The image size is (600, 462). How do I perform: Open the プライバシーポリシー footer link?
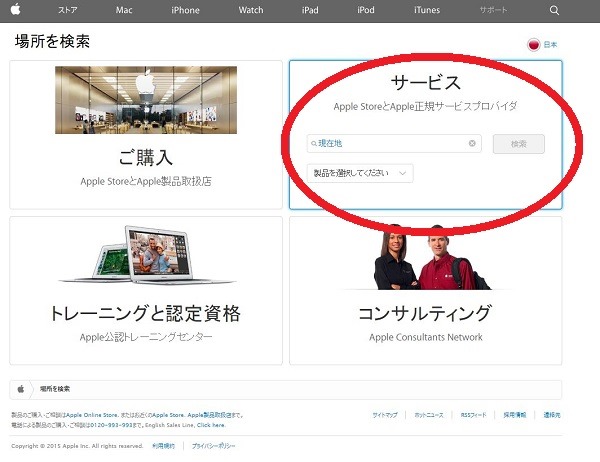(214, 446)
